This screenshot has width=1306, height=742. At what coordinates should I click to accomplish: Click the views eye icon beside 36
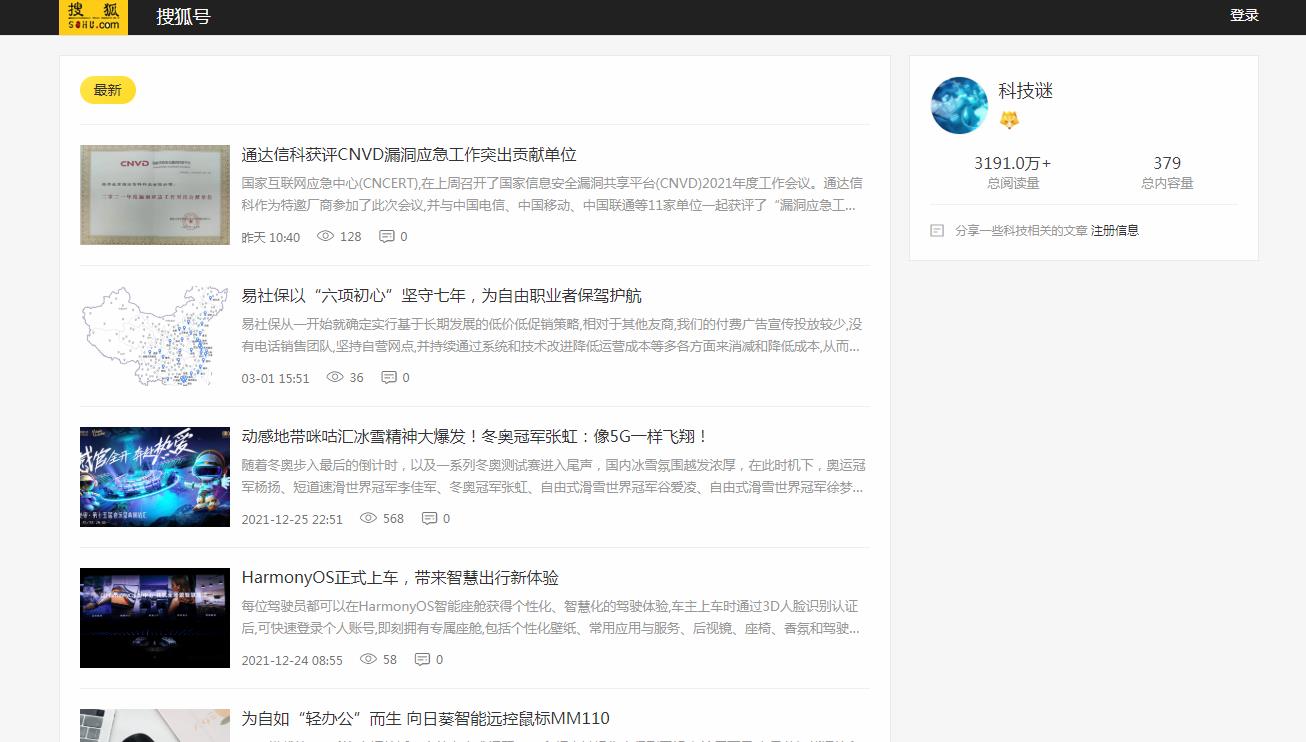[x=335, y=378]
